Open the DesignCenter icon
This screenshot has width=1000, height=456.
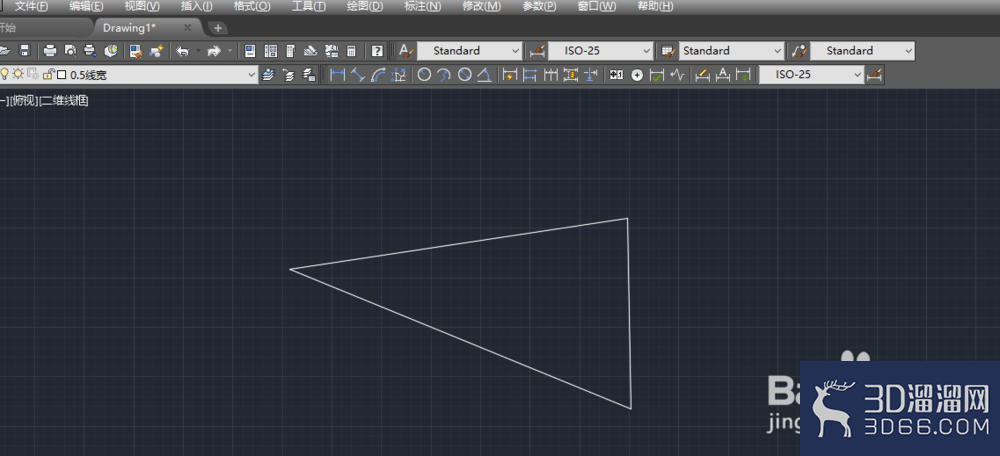270,50
